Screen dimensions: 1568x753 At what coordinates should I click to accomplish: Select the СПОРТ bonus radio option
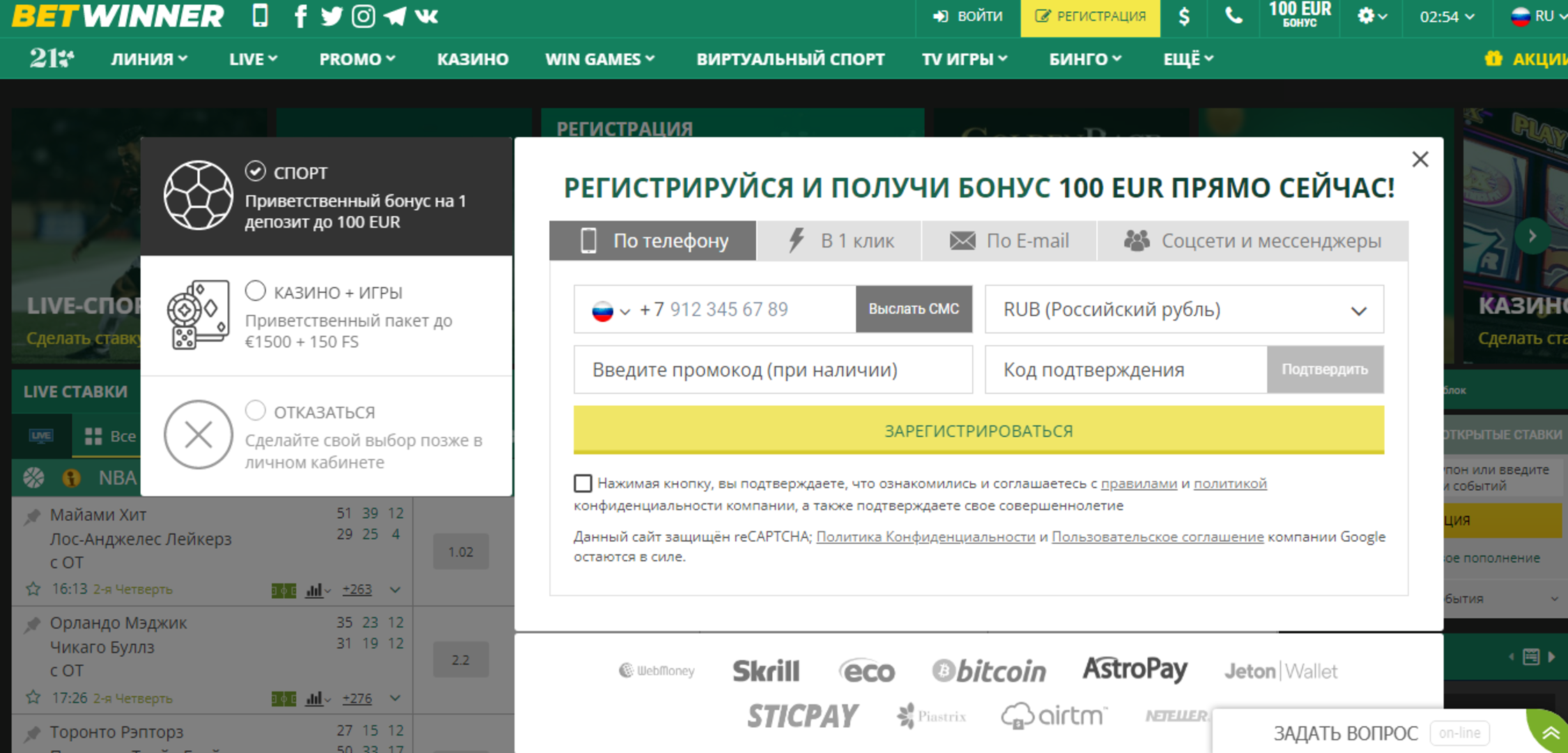coord(255,171)
